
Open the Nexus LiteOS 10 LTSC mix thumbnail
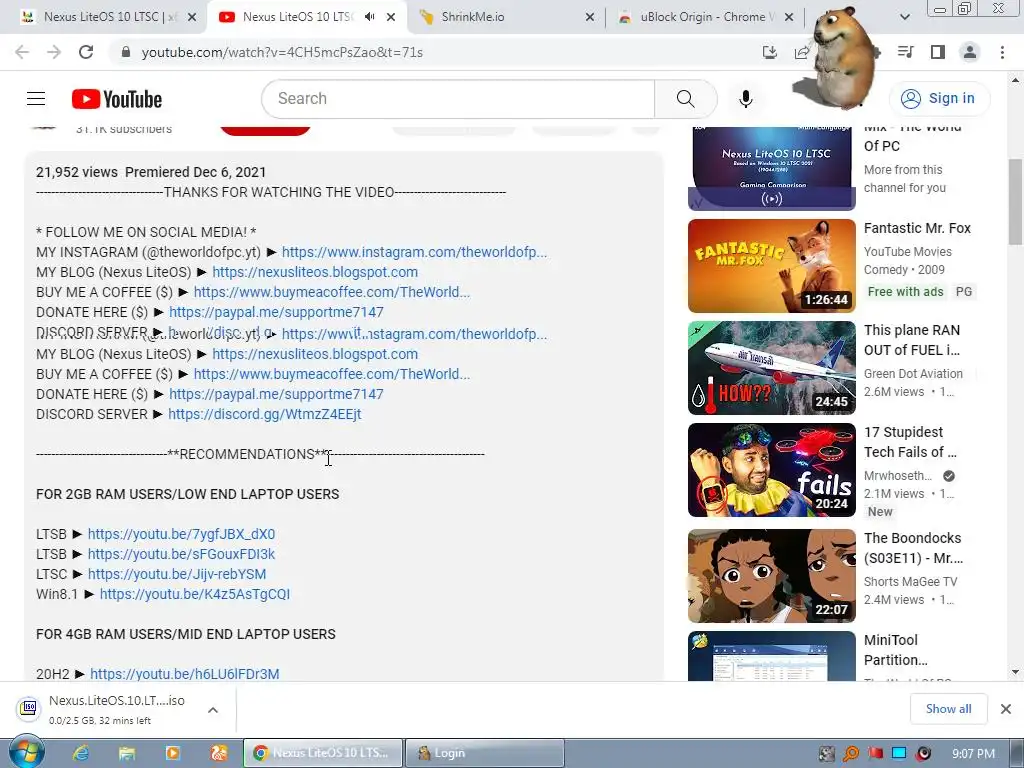tap(771, 168)
